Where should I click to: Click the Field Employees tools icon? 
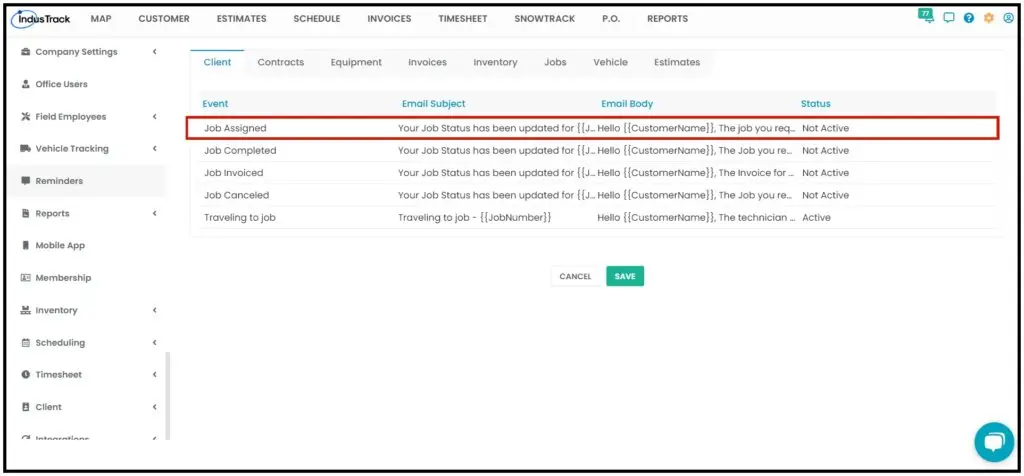tap(26, 117)
